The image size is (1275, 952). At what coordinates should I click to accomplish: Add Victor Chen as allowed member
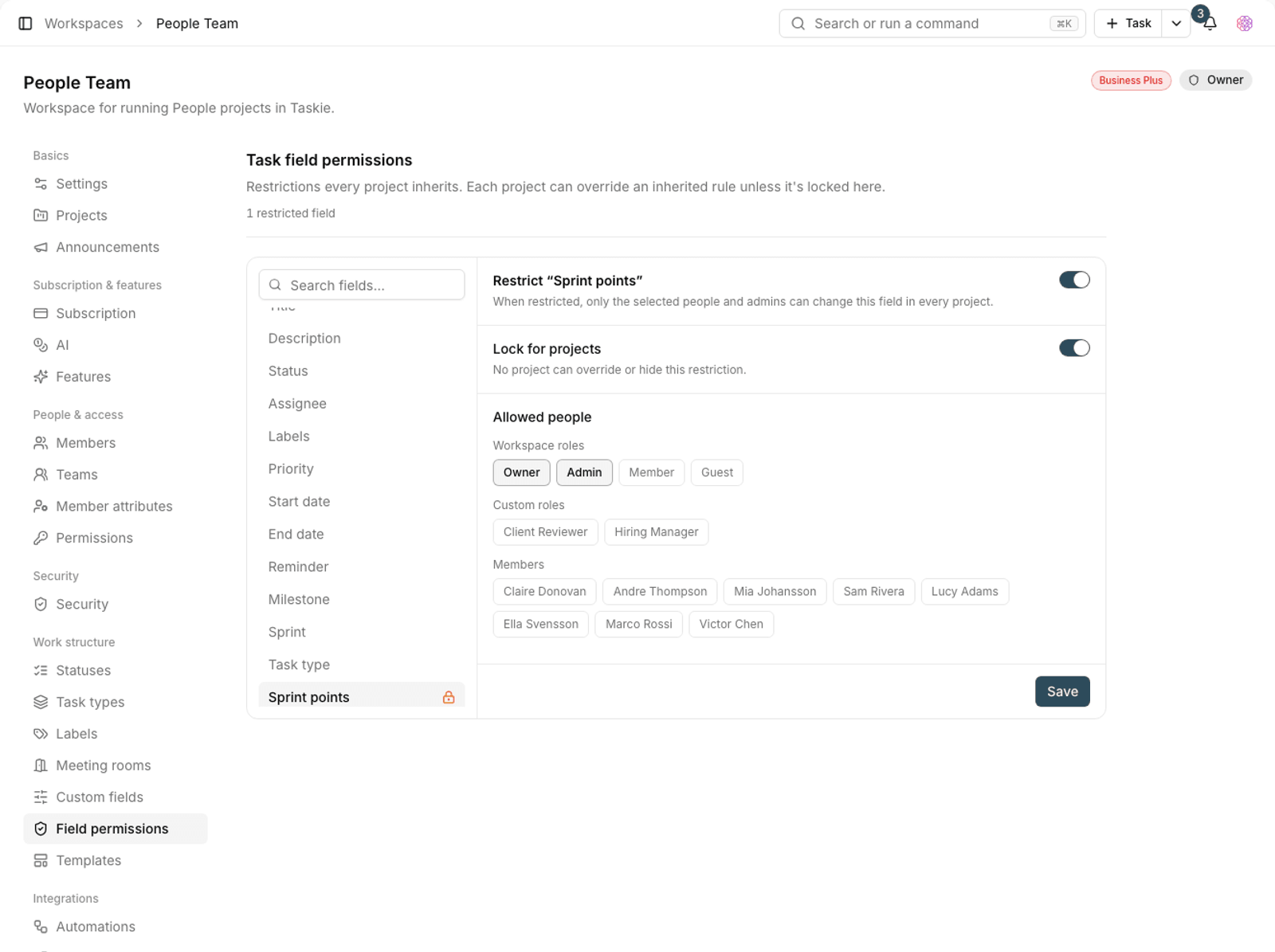pyautogui.click(x=731, y=625)
